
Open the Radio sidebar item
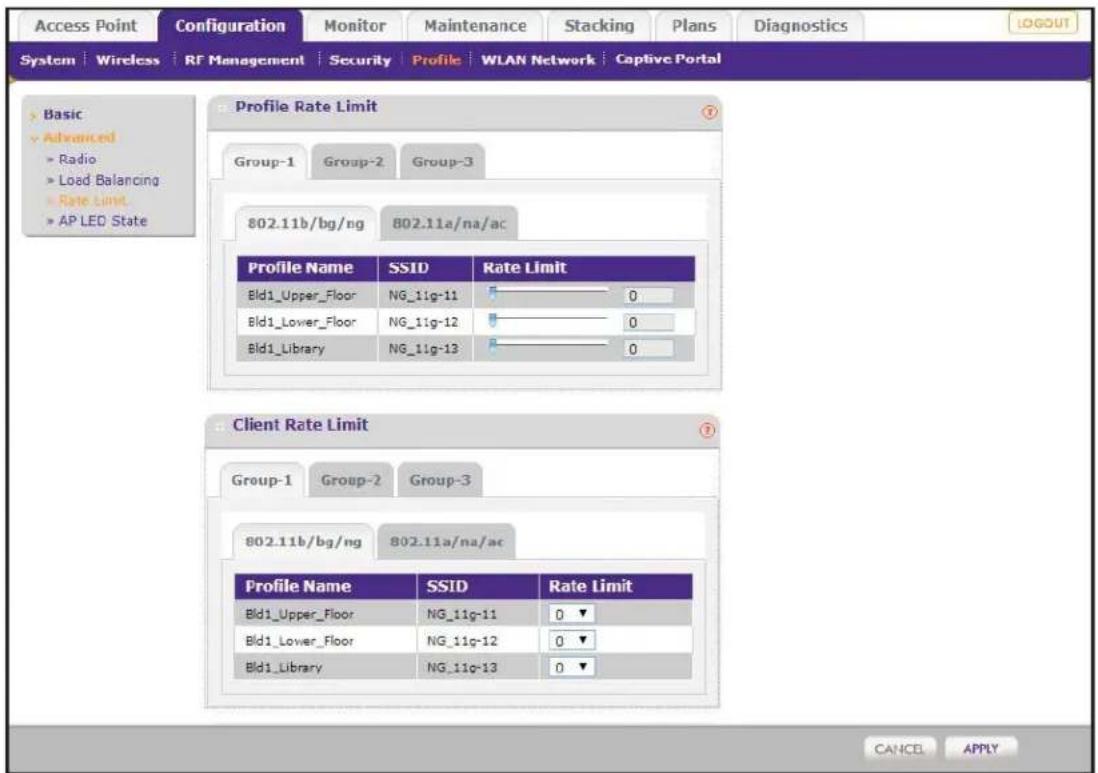tap(77, 160)
